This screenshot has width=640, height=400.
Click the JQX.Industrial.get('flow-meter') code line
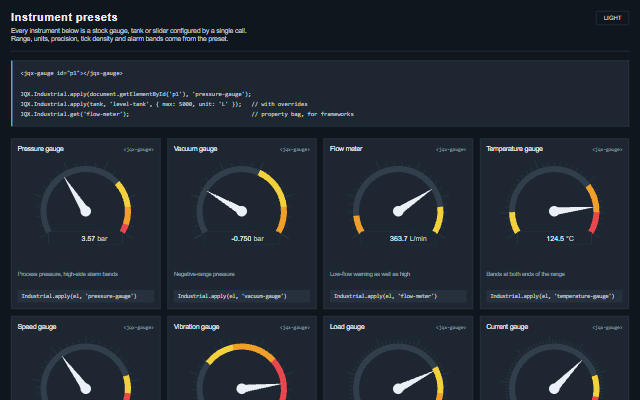(x=75, y=115)
